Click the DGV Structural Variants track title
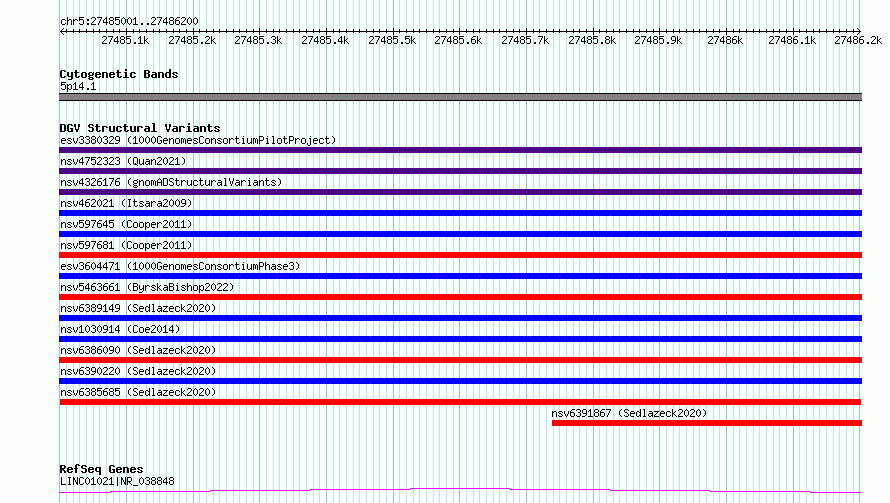 tap(140, 128)
